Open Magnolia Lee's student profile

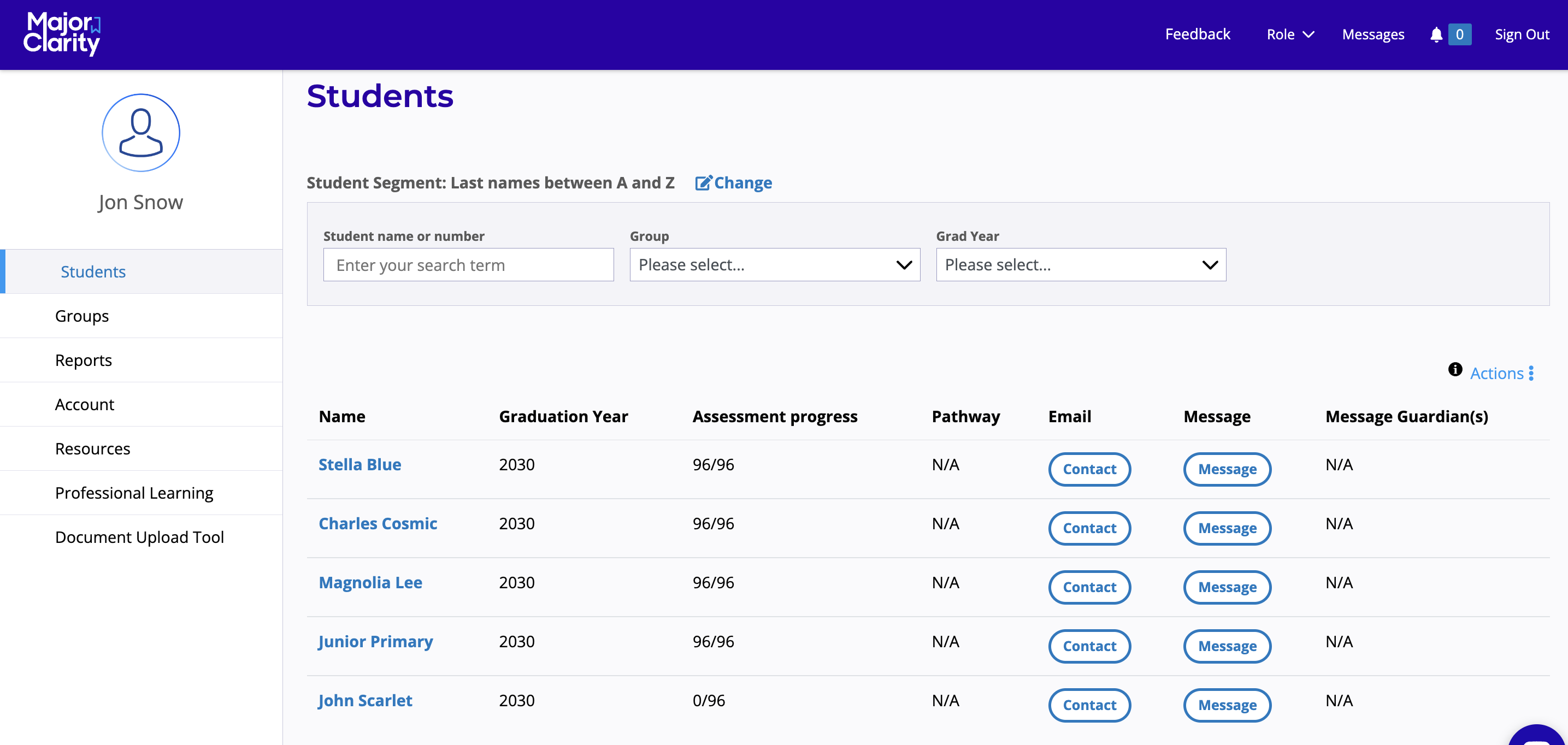370,582
